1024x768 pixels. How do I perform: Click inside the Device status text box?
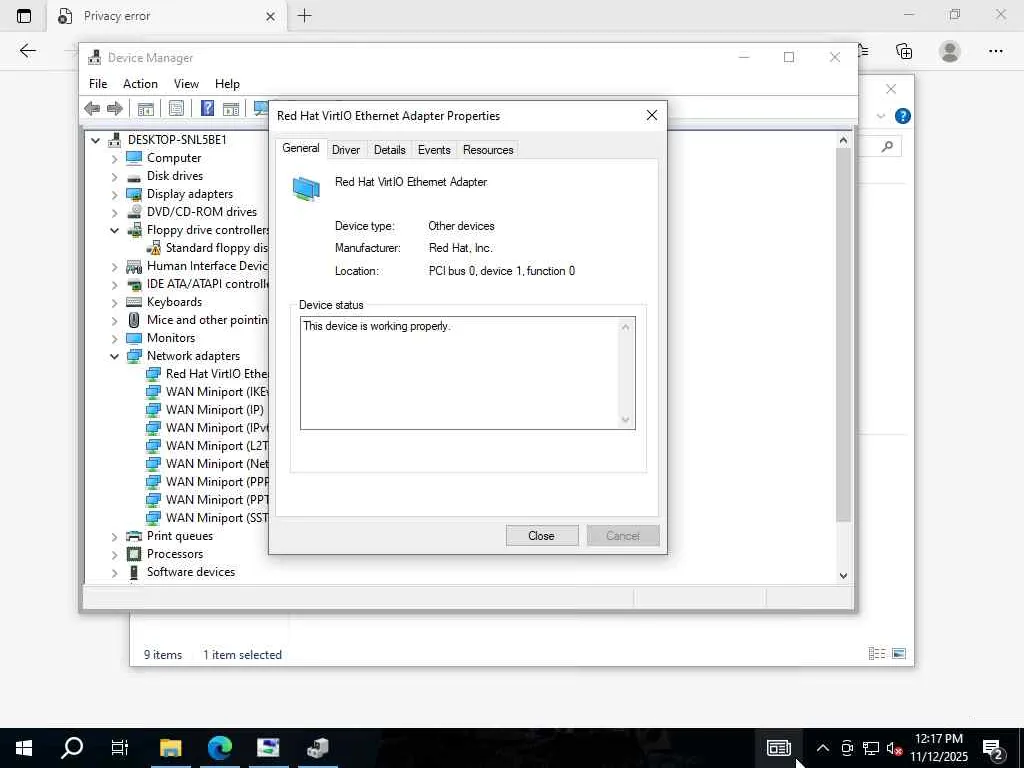click(x=460, y=373)
